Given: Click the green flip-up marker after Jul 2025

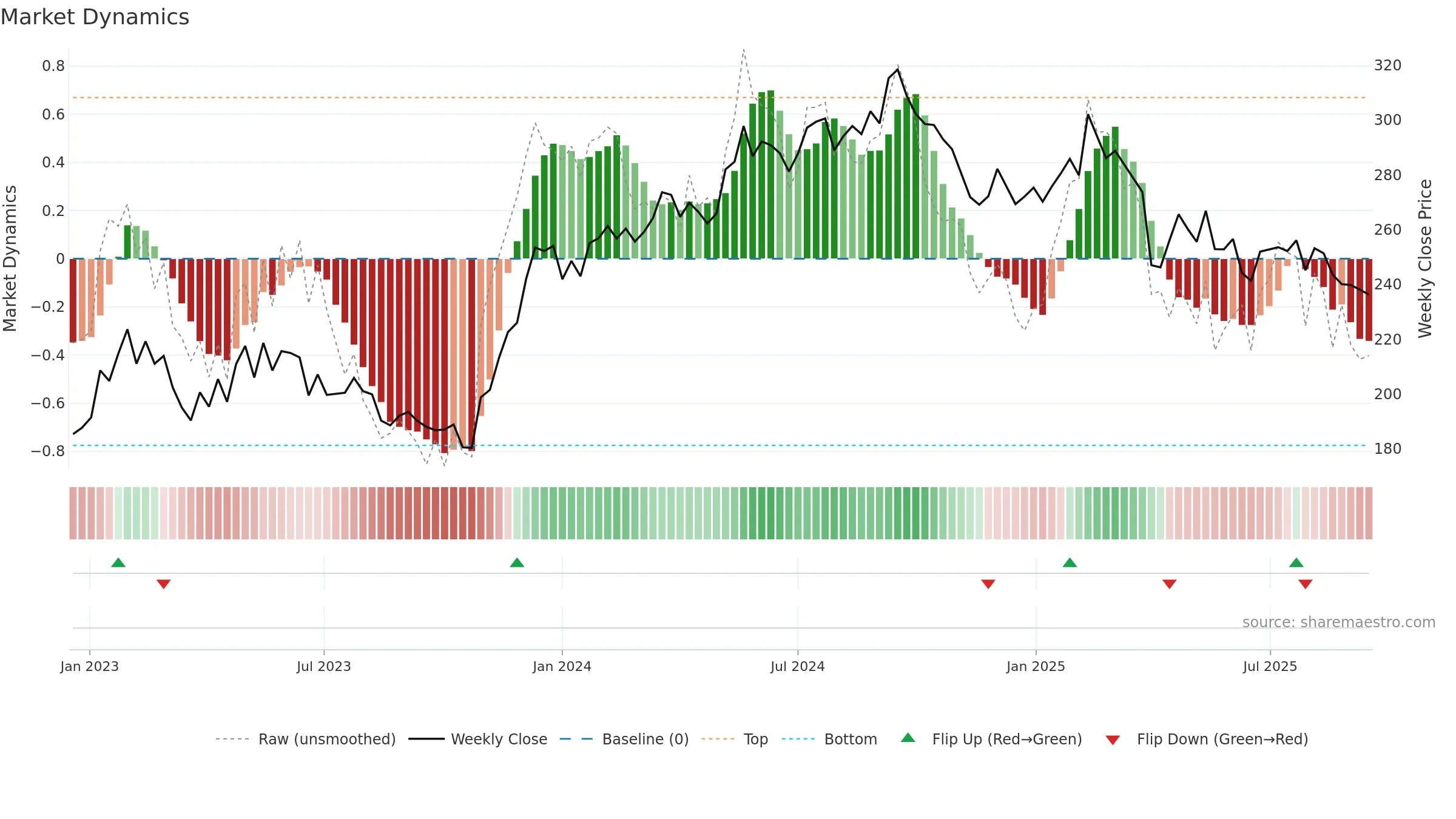Looking at the screenshot, I should [1296, 563].
